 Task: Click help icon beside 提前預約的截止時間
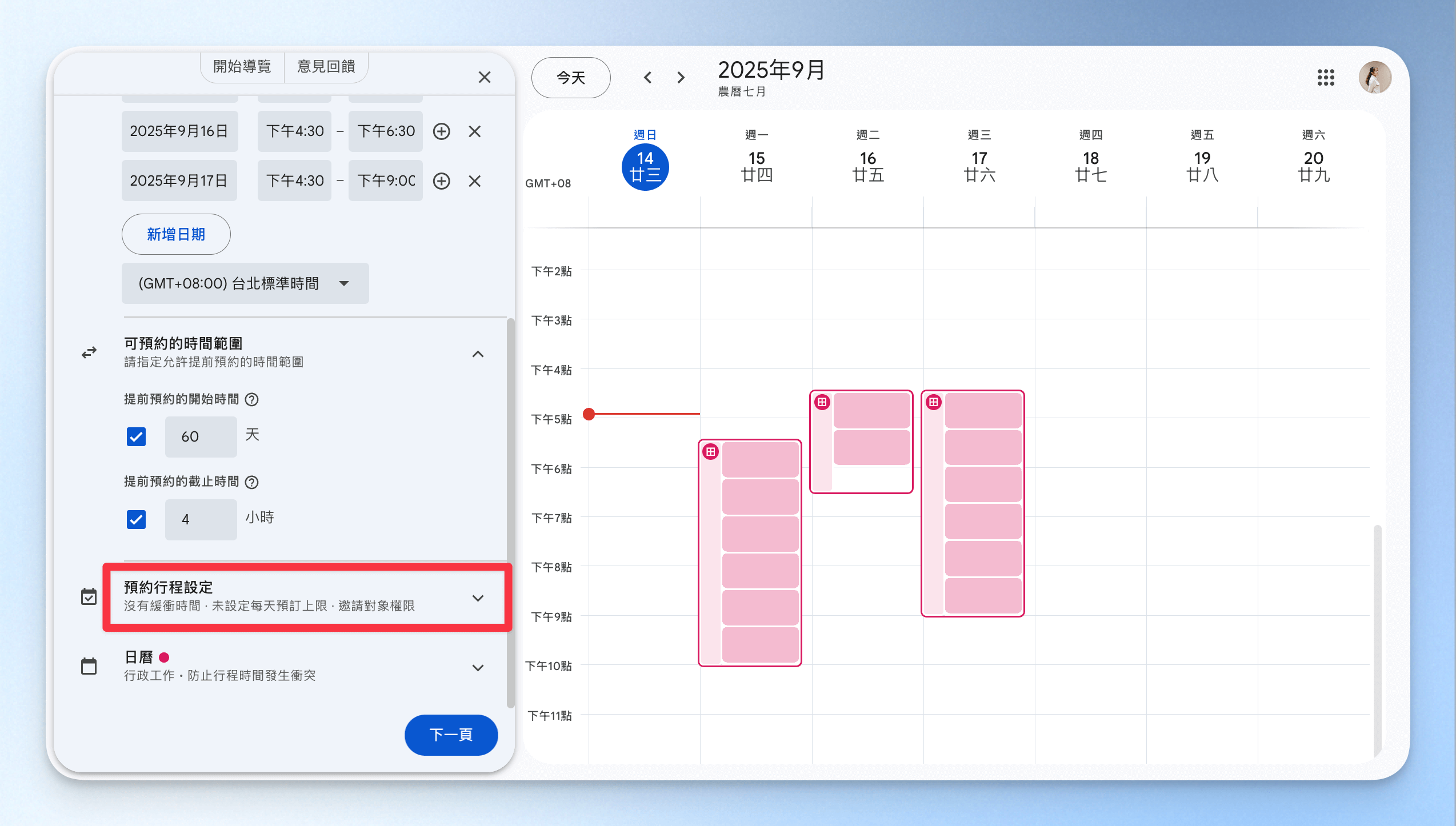click(x=251, y=482)
